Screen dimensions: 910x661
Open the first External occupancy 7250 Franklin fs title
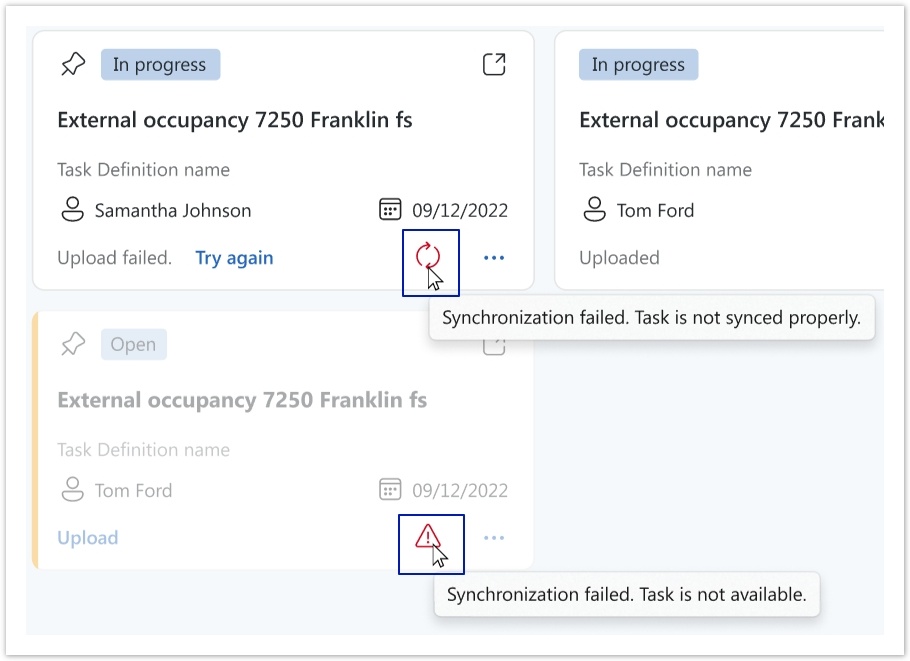(235, 120)
